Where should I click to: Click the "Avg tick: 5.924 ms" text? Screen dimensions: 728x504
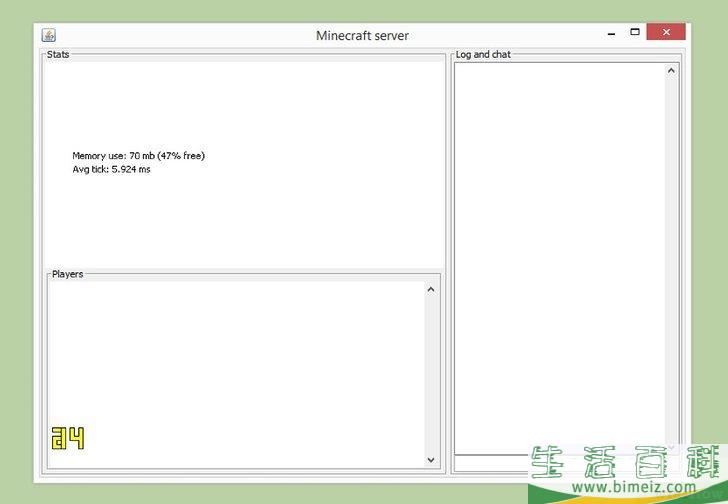[x=111, y=169]
